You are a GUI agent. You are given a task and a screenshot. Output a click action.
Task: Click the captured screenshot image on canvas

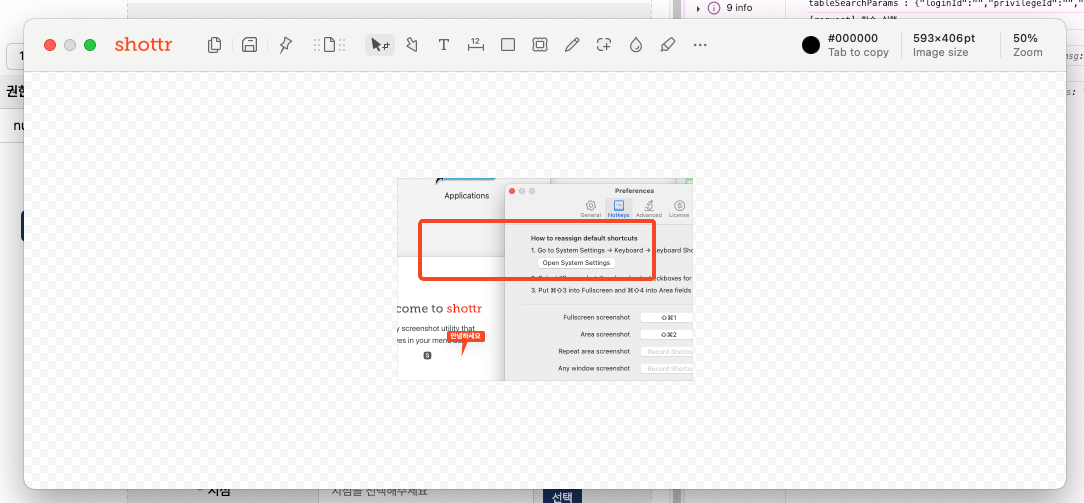click(545, 279)
